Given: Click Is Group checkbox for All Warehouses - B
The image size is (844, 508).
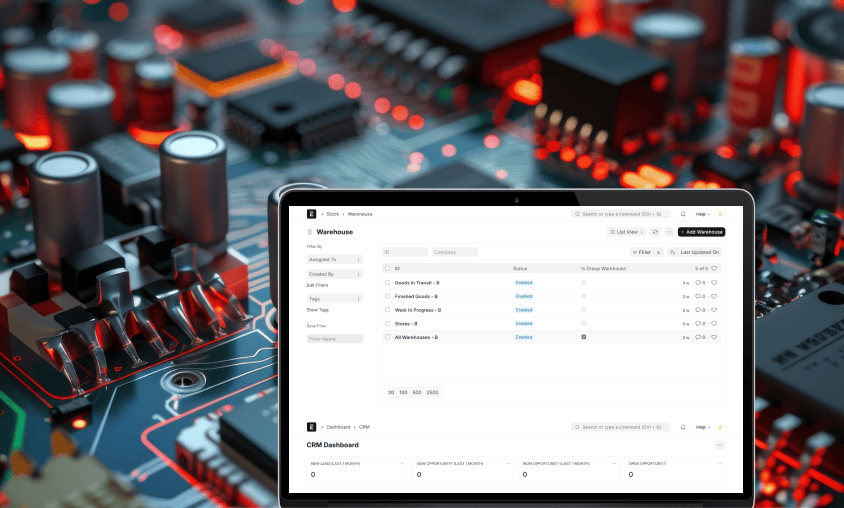Looking at the screenshot, I should (x=583, y=337).
